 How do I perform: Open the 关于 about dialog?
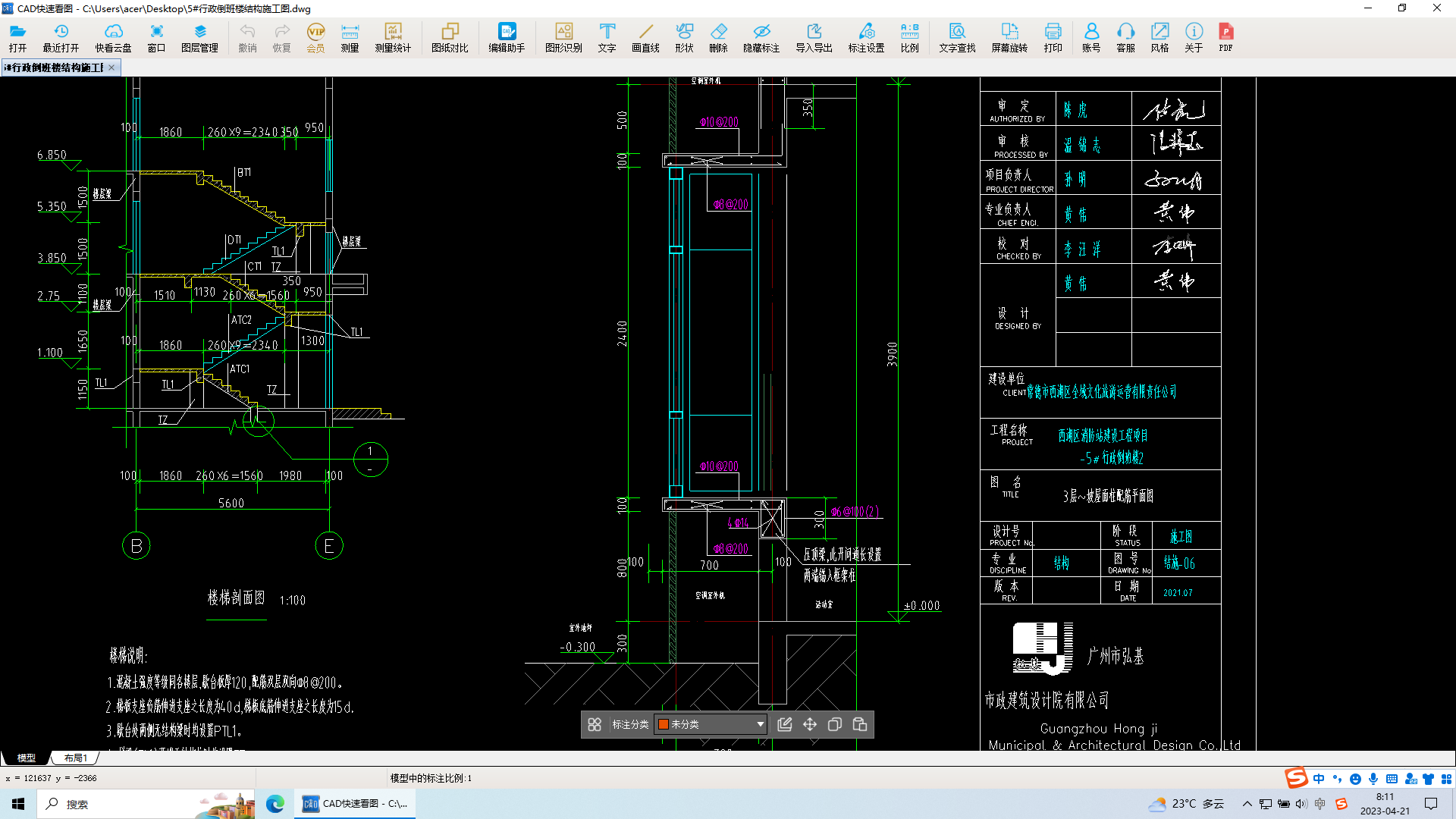(1194, 37)
